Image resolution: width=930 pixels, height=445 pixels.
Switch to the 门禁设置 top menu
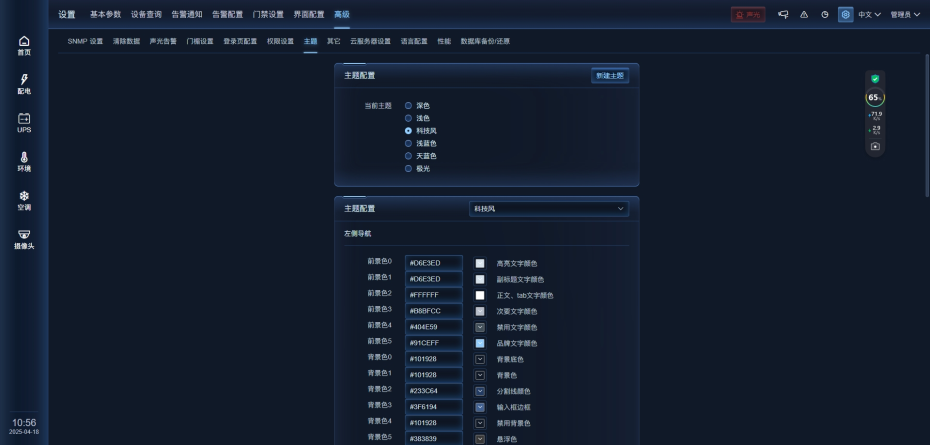click(x=266, y=14)
